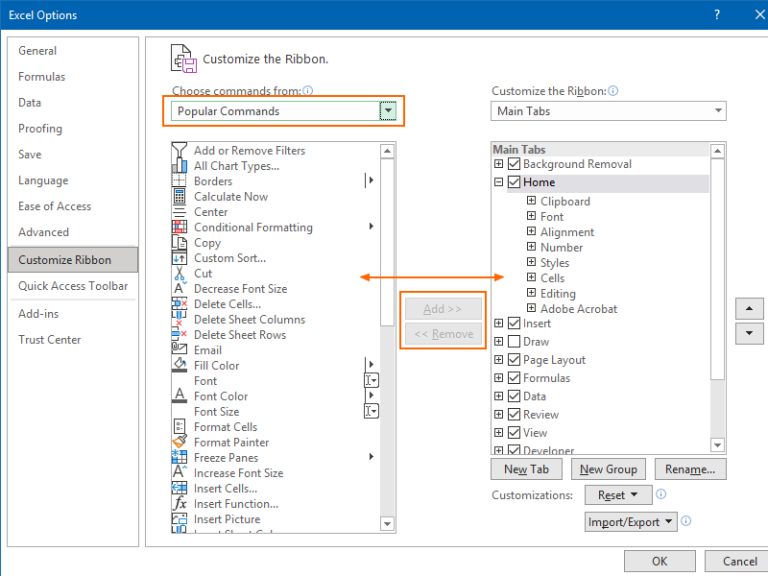Image resolution: width=768 pixels, height=576 pixels.
Task: Click the Move Up arrow button
Action: point(749,308)
